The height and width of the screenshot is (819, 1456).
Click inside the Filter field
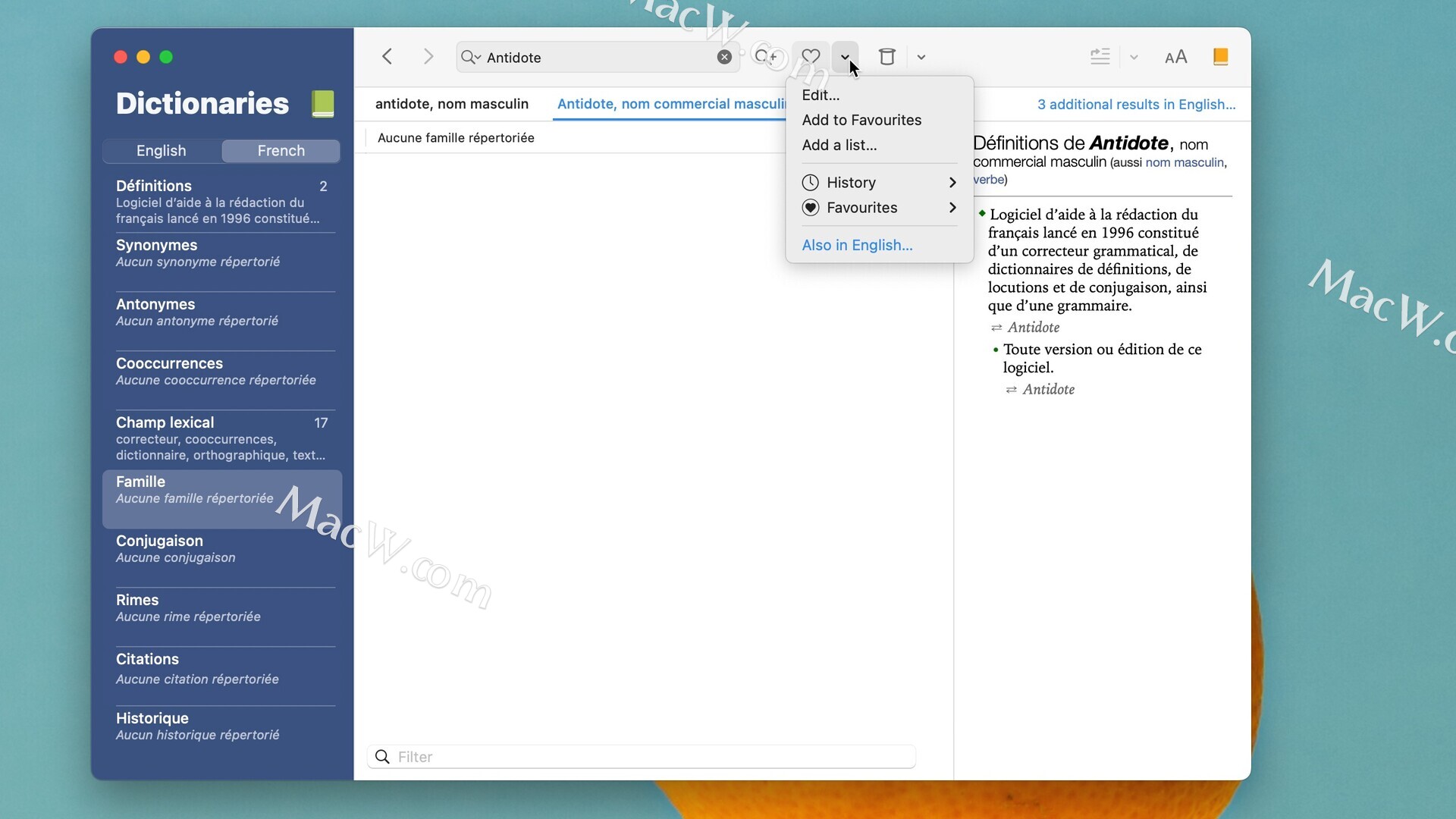pyautogui.click(x=642, y=757)
